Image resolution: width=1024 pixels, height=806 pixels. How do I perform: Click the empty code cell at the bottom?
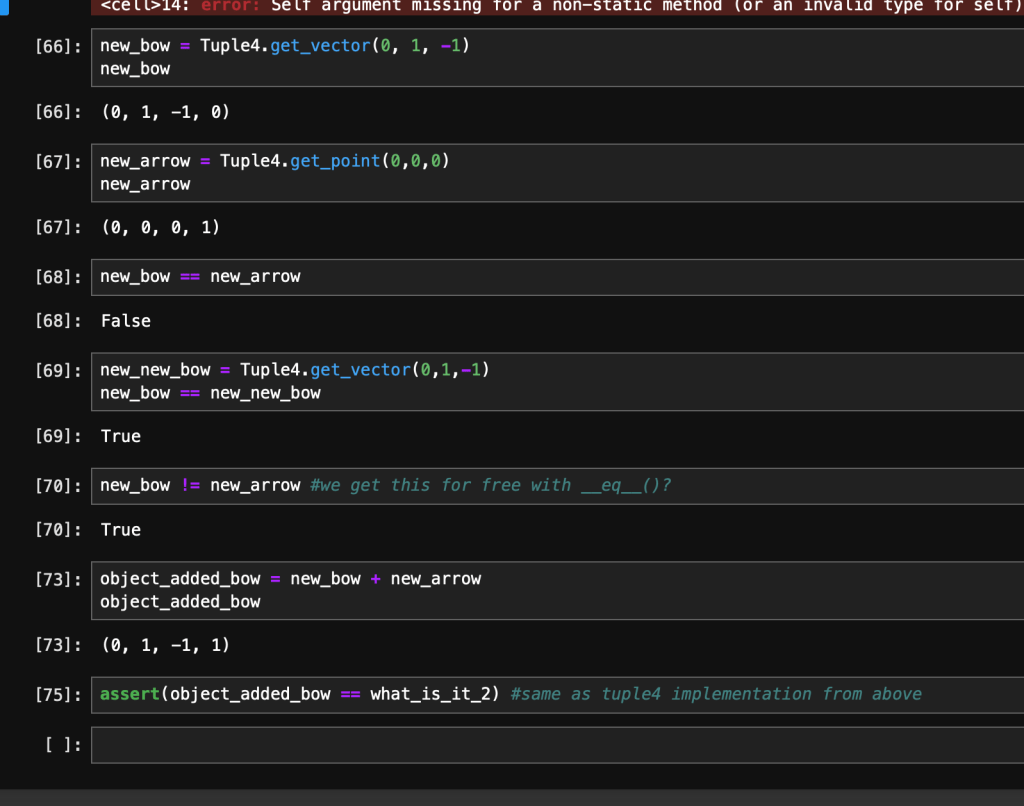click(556, 745)
